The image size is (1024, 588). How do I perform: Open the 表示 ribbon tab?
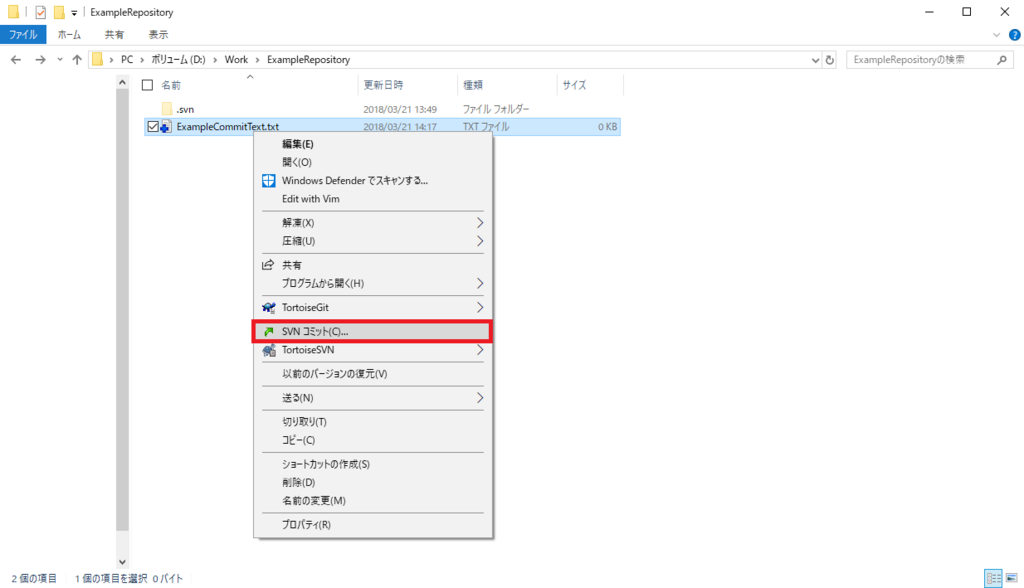click(158, 35)
